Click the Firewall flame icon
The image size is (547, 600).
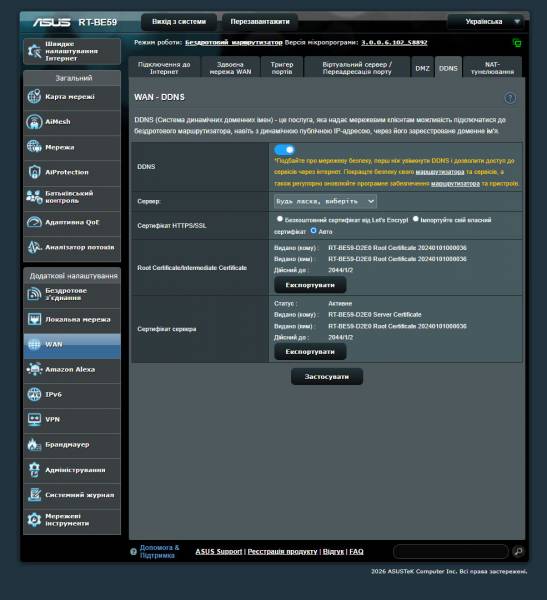click(x=34, y=445)
